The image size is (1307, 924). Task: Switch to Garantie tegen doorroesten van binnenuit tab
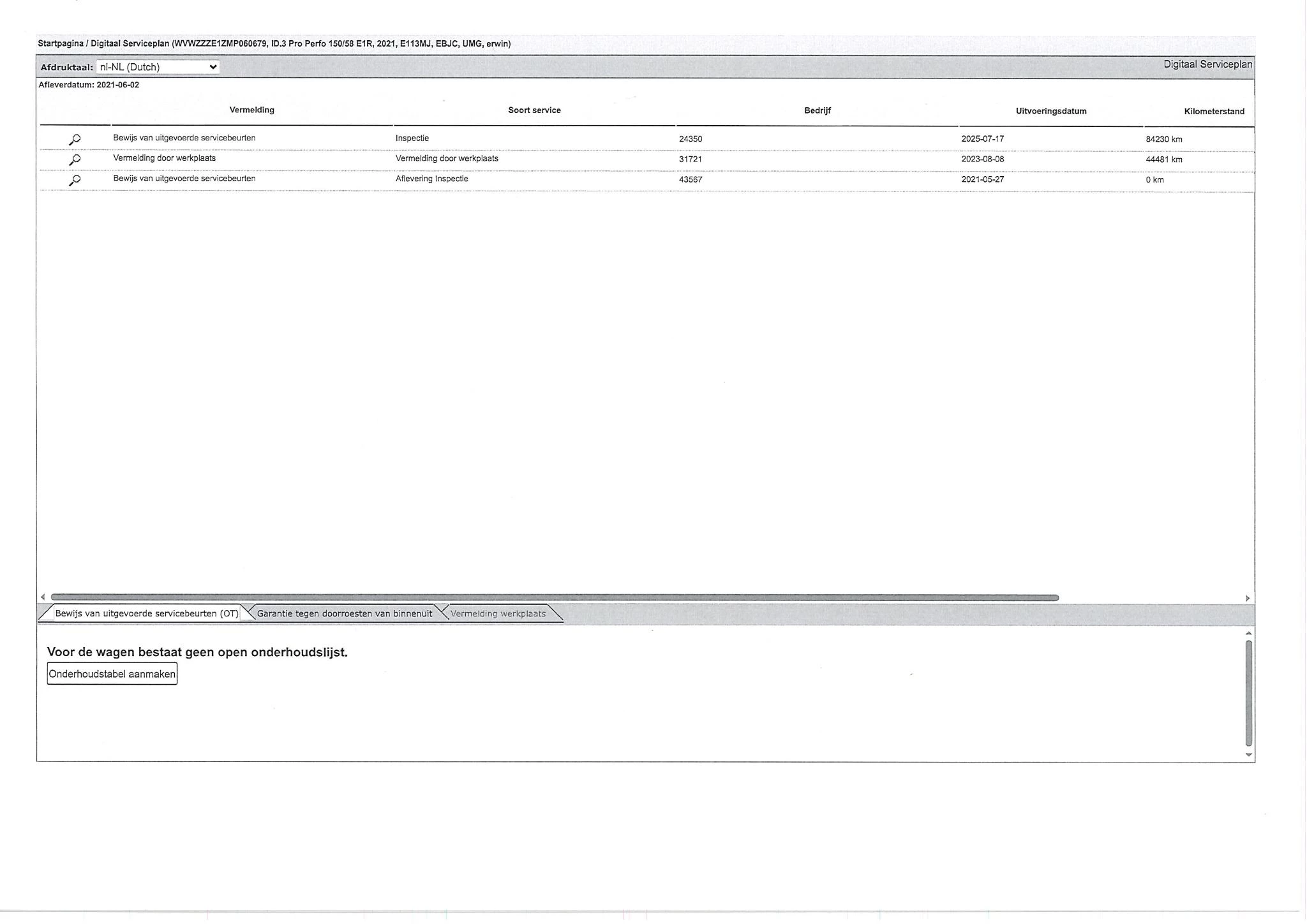click(x=344, y=614)
